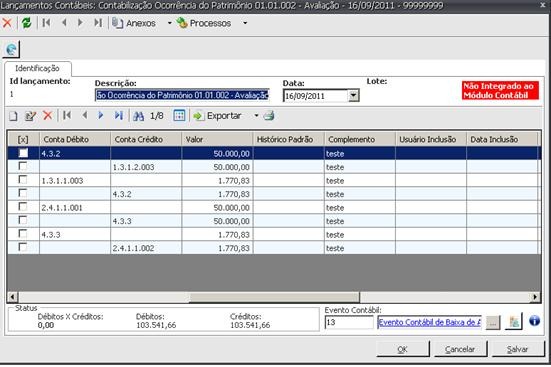
Task: Click the printer icon
Action: (x=269, y=116)
